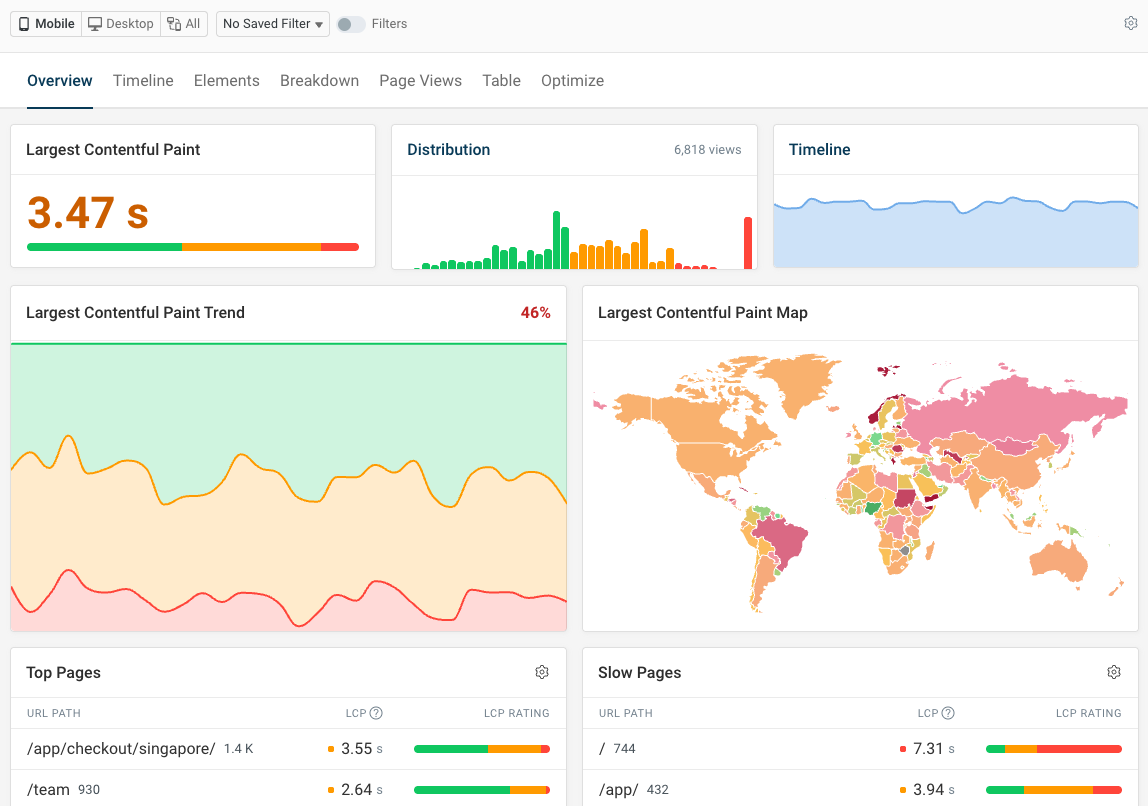Open the Breakdown tab
This screenshot has width=1148, height=806.
pyautogui.click(x=319, y=80)
